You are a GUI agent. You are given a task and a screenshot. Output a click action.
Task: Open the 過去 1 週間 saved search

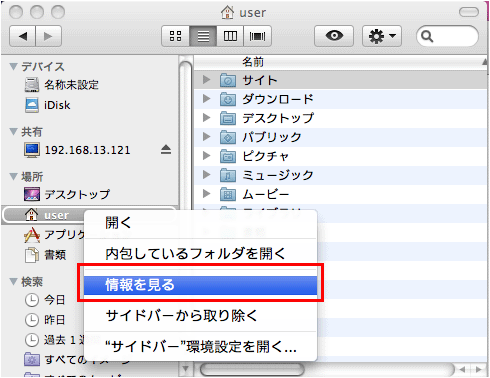(x=54, y=340)
